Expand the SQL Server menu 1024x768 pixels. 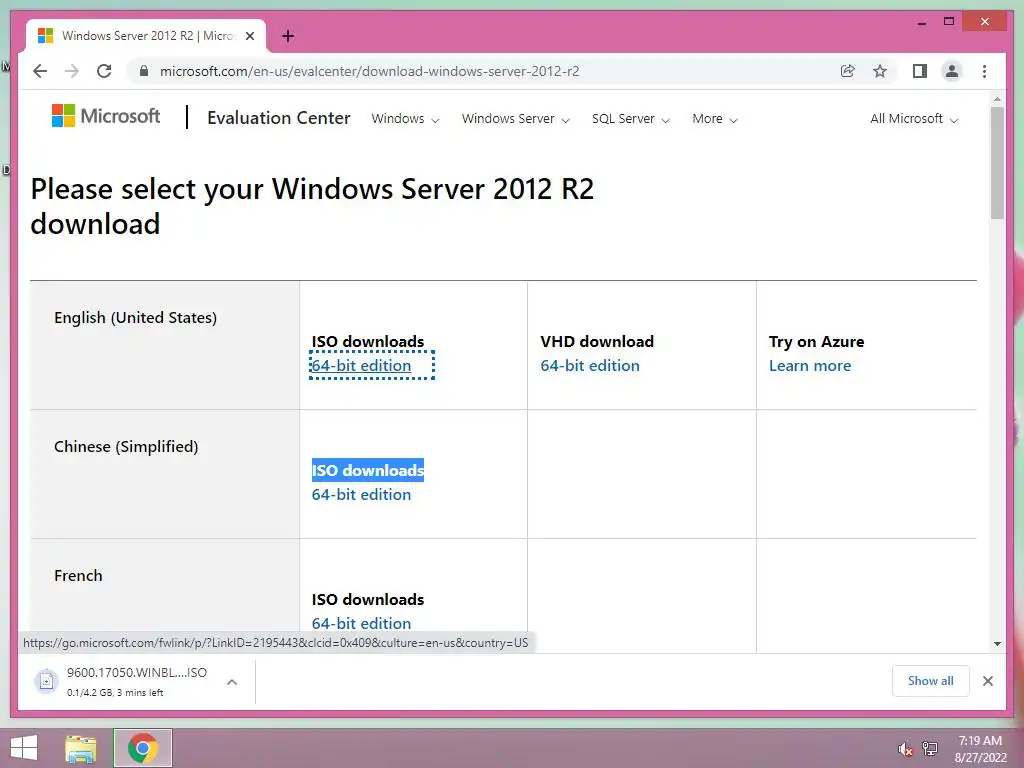630,119
